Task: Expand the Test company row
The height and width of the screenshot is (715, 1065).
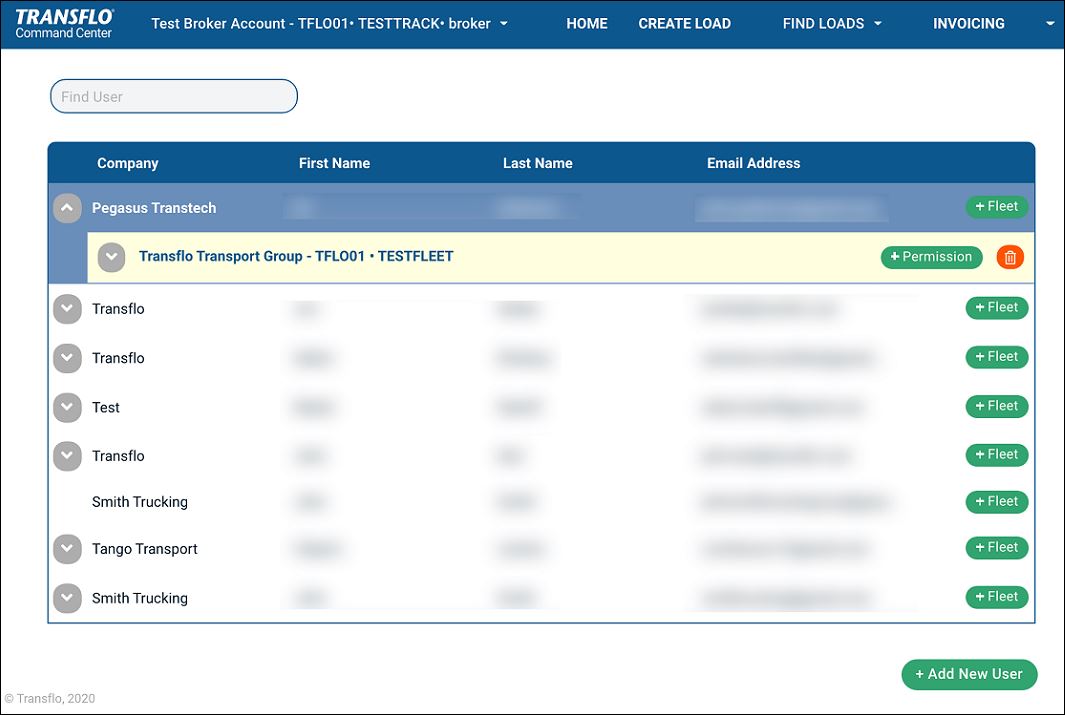Action: tap(67, 407)
